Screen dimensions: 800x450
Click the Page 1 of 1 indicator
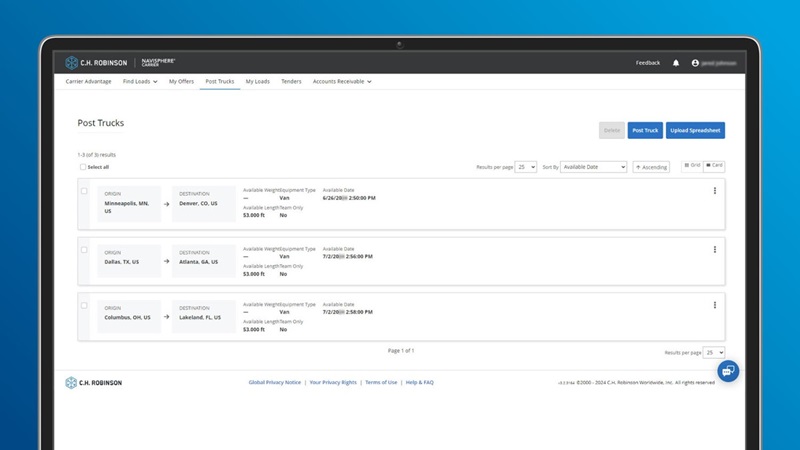click(x=401, y=351)
